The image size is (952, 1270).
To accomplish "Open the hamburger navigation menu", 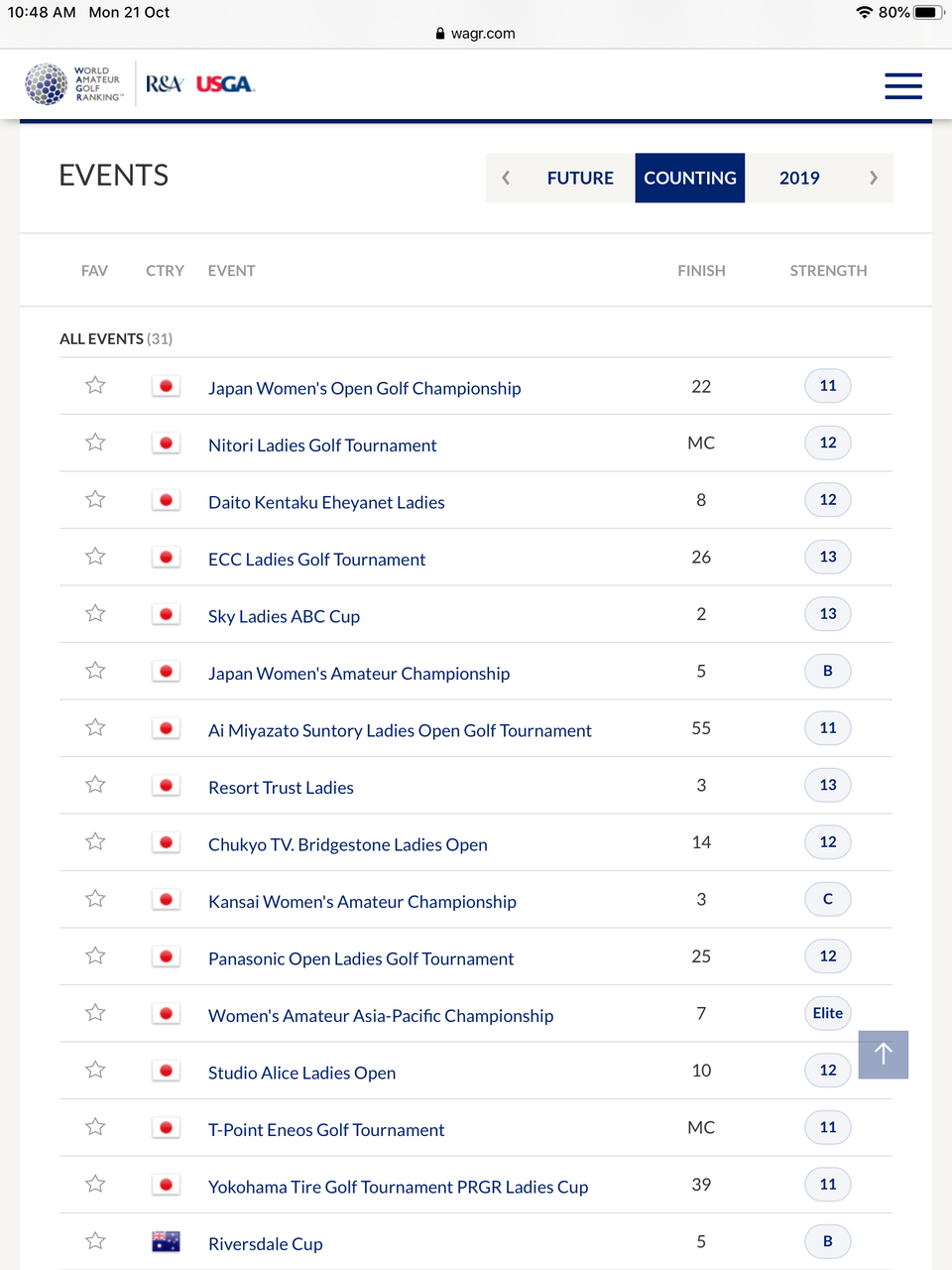I will coord(902,85).
